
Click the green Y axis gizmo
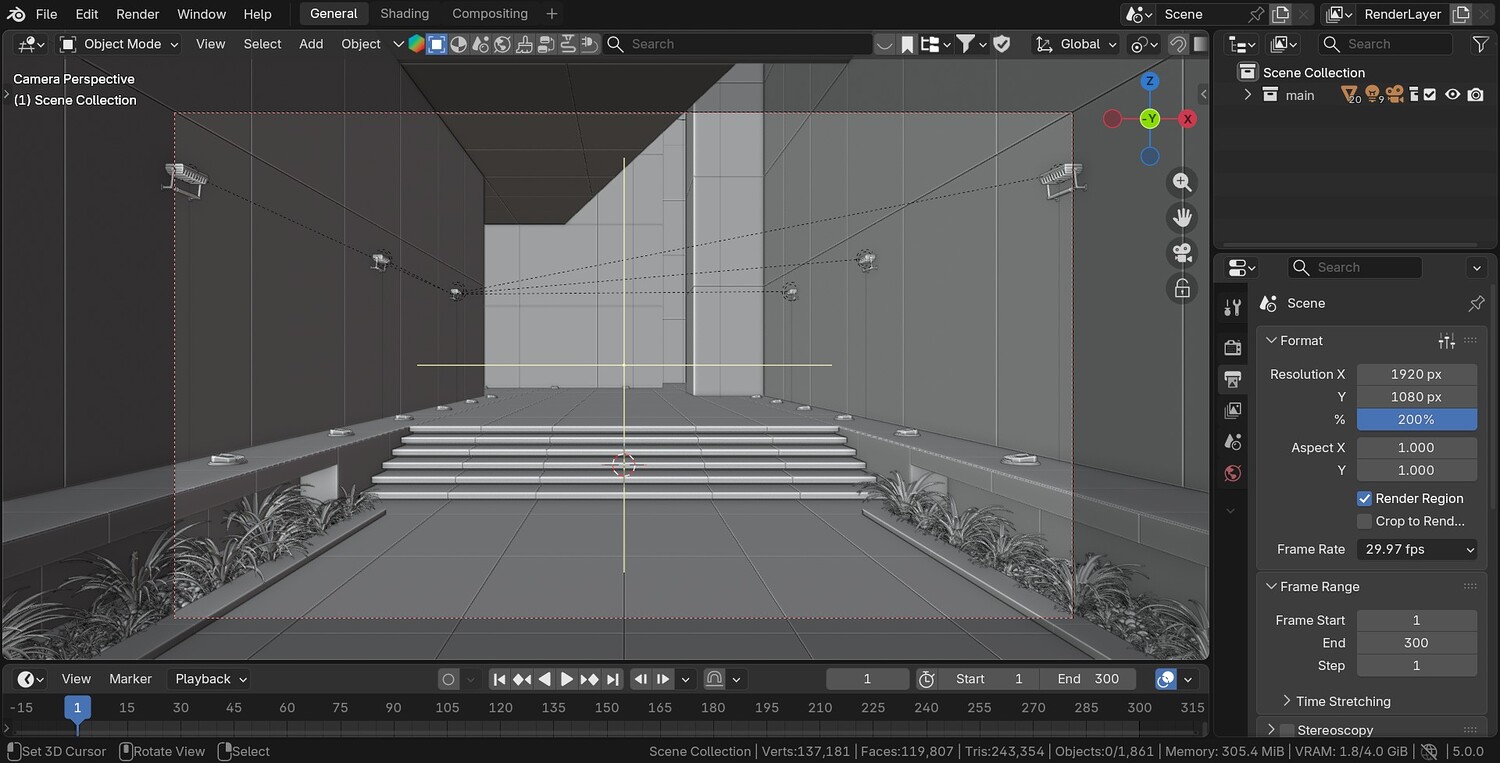tap(1150, 119)
